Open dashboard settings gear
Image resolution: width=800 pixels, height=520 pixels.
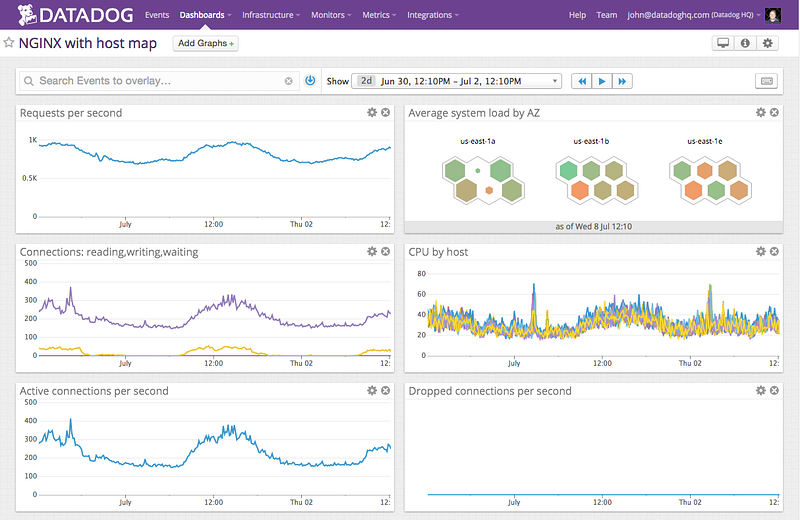coord(767,43)
